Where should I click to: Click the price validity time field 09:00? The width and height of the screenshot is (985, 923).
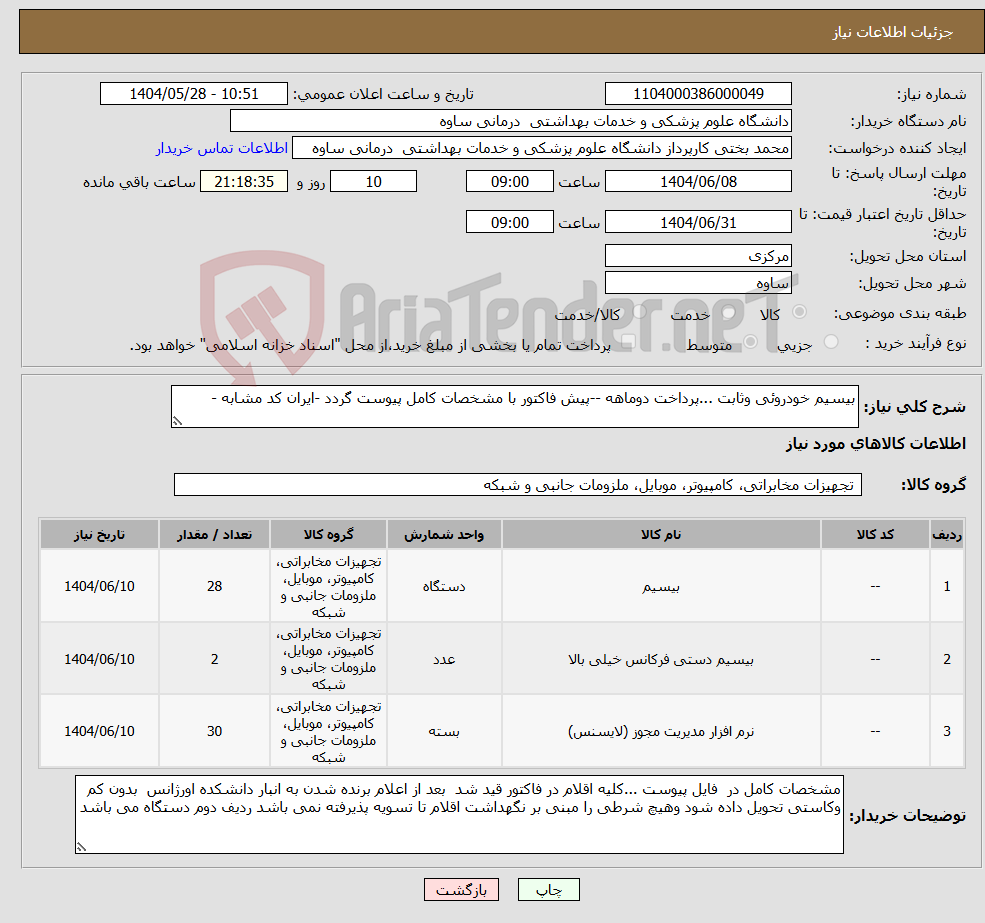coord(509,222)
